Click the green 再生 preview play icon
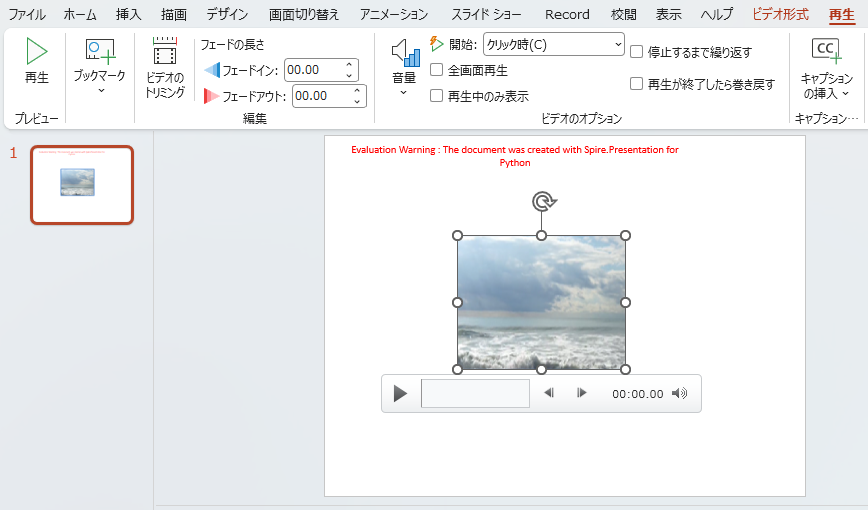 [37, 51]
